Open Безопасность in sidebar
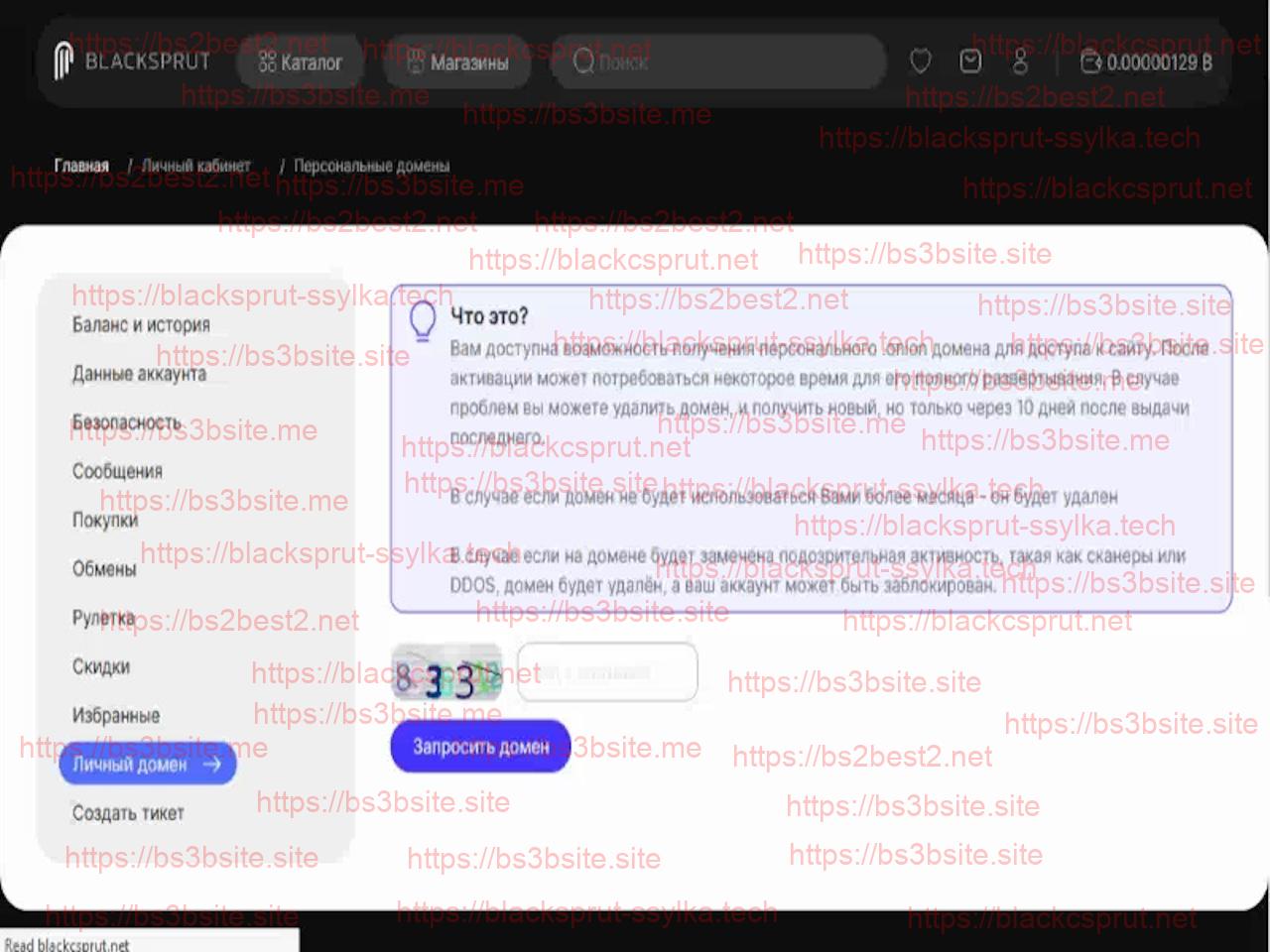The image size is (1270, 952). click(x=127, y=422)
